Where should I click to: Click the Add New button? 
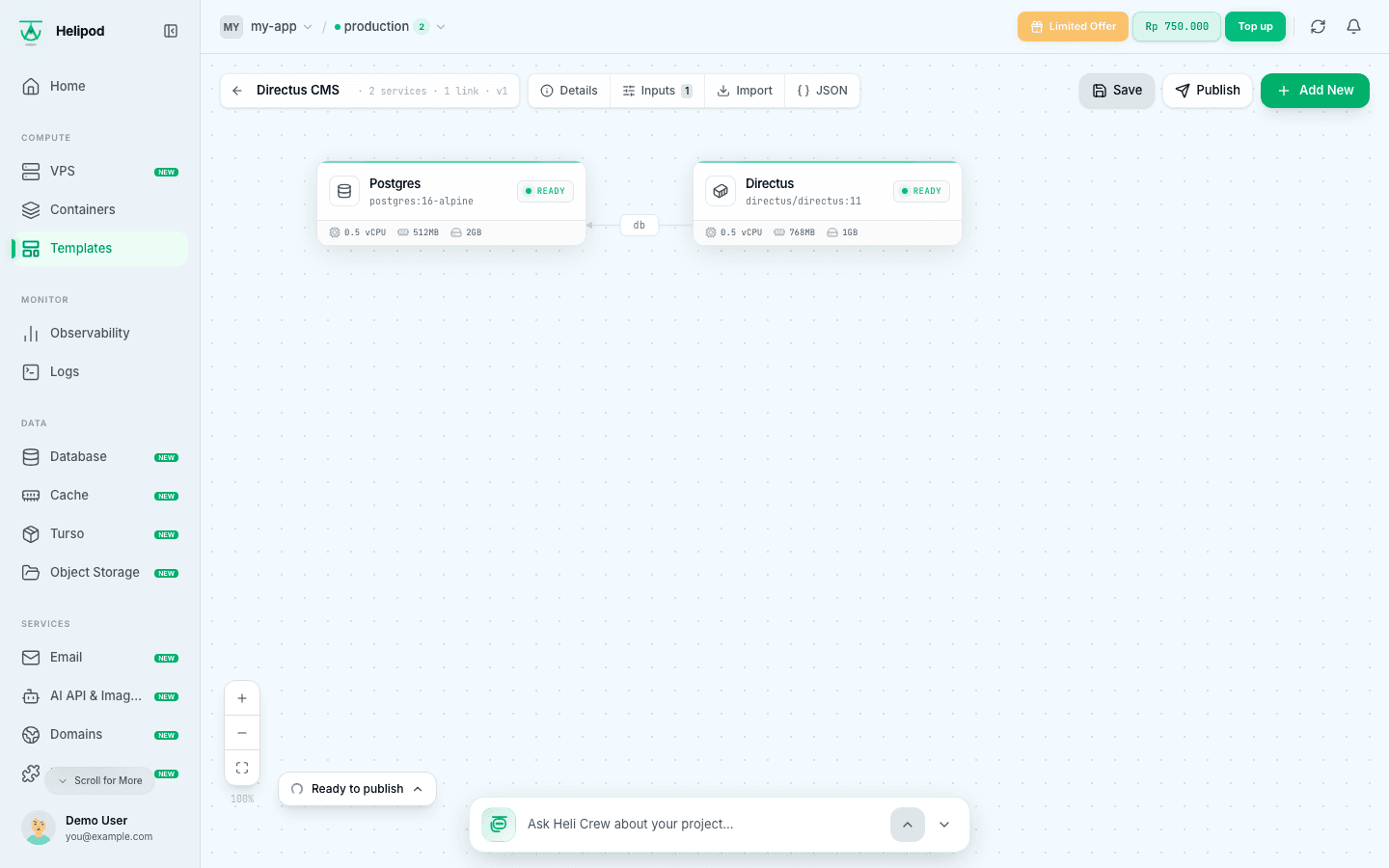click(1315, 91)
